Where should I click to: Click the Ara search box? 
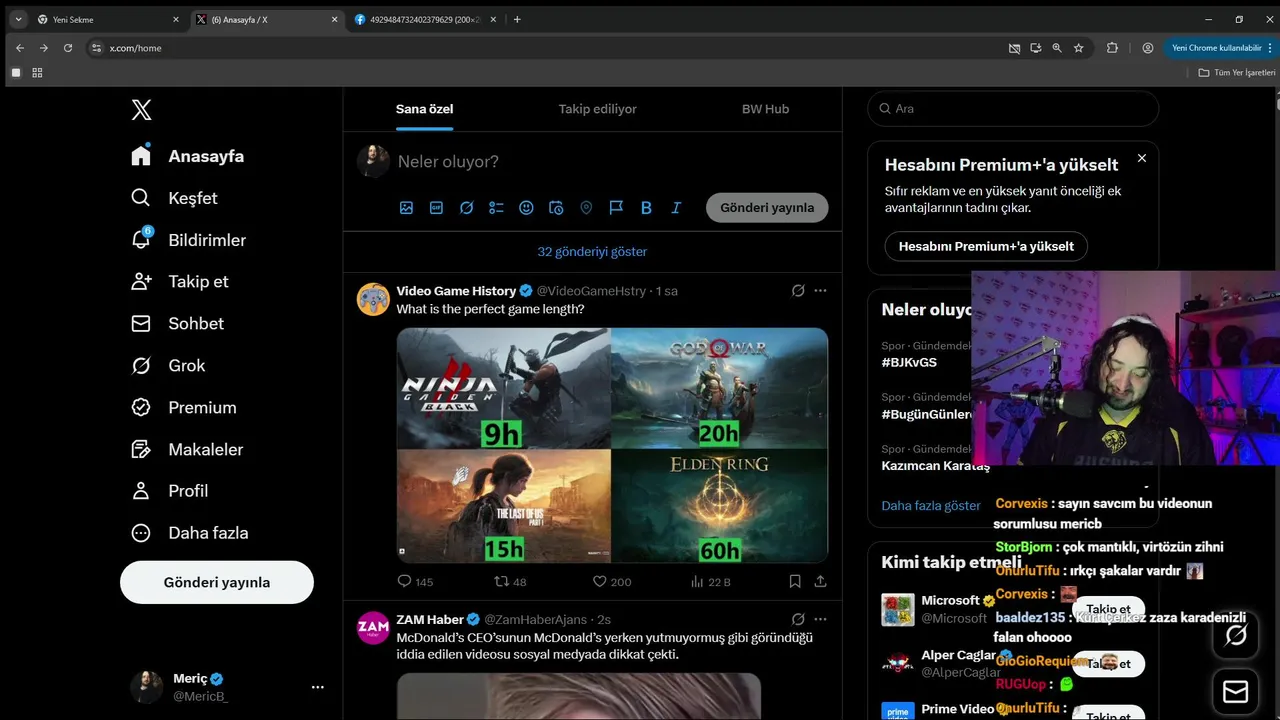point(1013,109)
